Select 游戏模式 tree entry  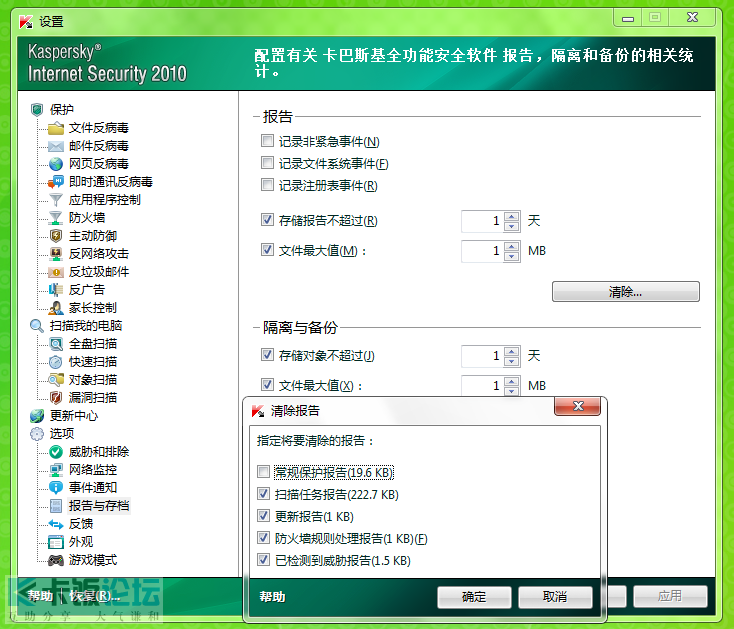coord(93,560)
